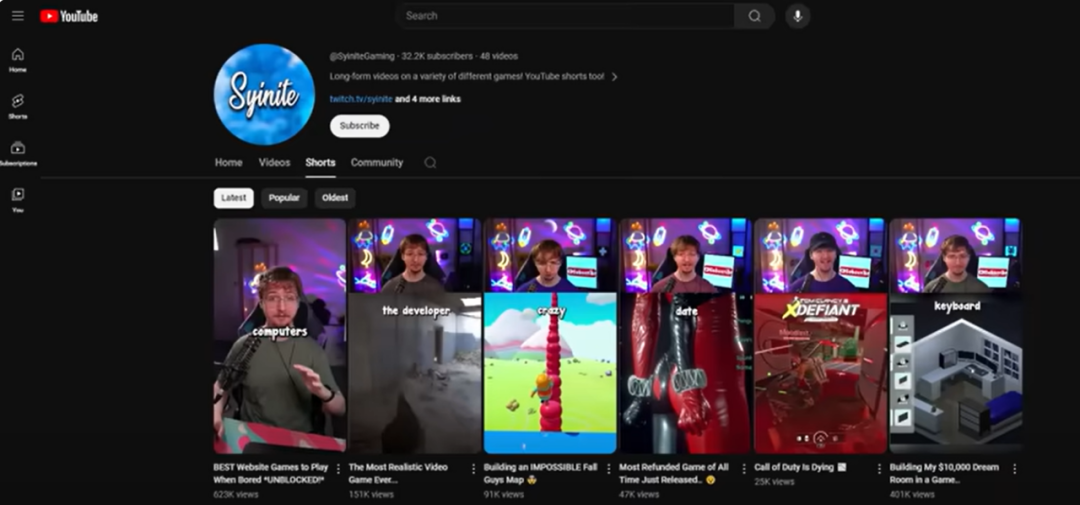Open Shorts from left sidebar
The height and width of the screenshot is (505, 1080).
pos(18,106)
